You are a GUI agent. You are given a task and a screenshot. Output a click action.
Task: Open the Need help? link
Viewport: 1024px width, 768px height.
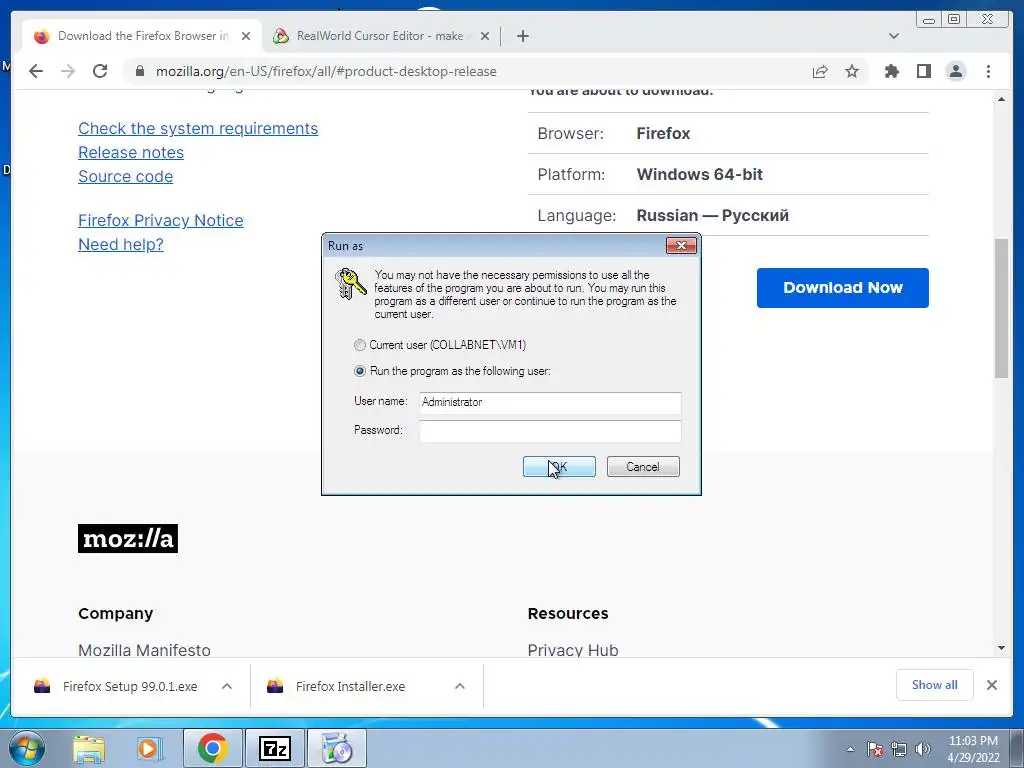(x=121, y=244)
